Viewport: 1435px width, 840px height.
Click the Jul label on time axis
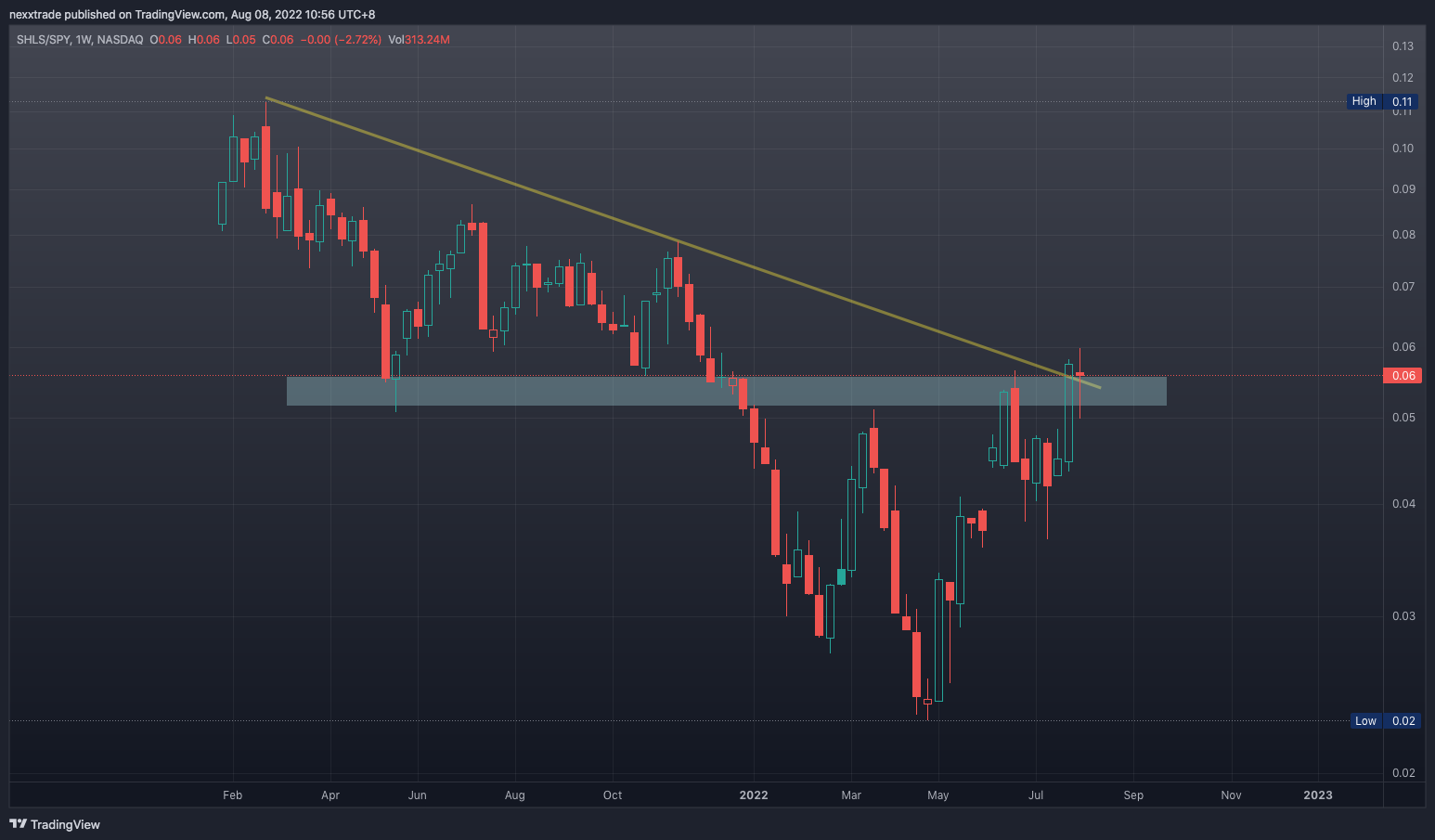point(1036,795)
